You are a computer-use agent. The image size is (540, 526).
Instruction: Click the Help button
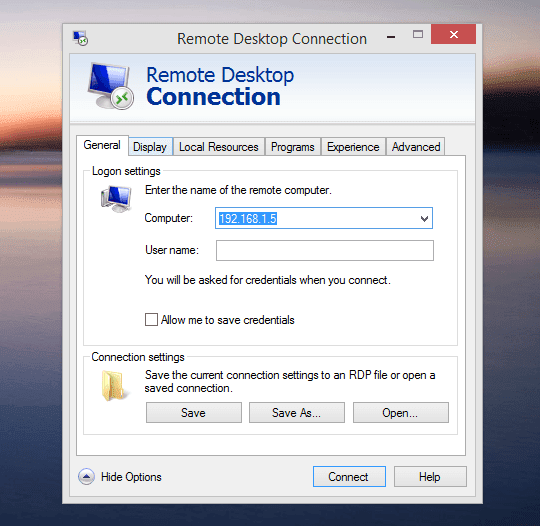coord(430,477)
